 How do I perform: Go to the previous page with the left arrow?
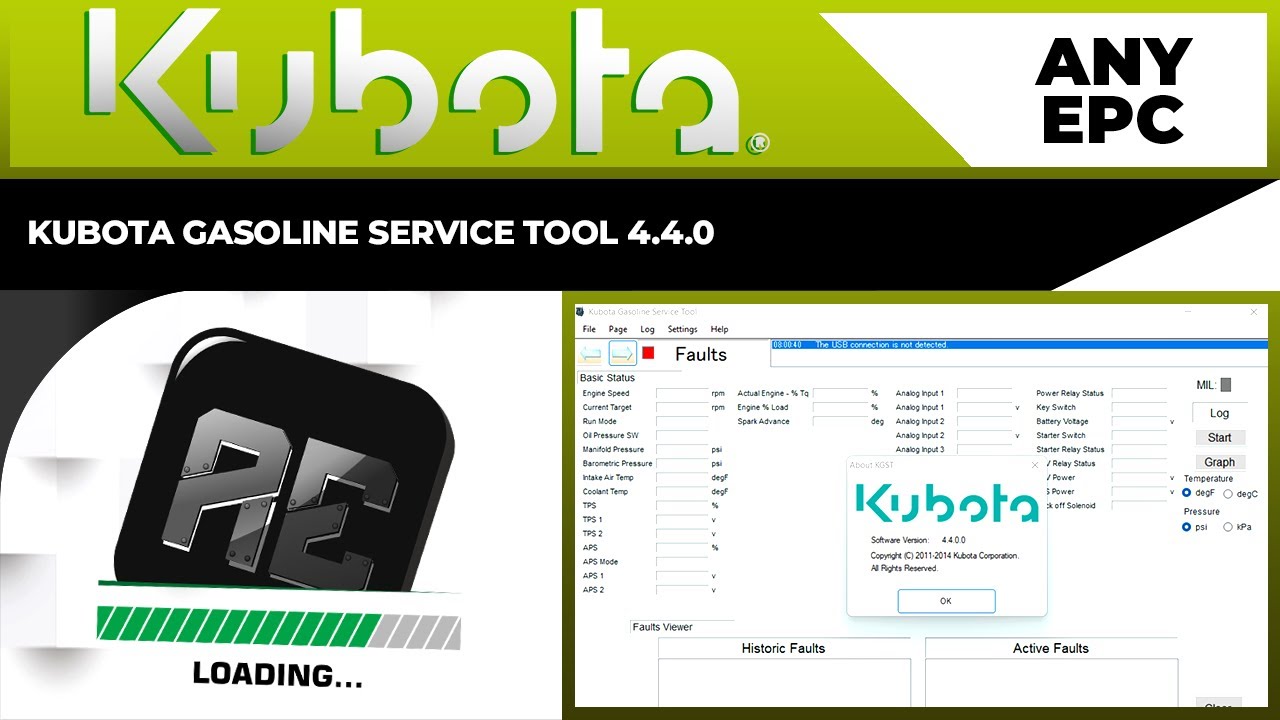[x=590, y=354]
